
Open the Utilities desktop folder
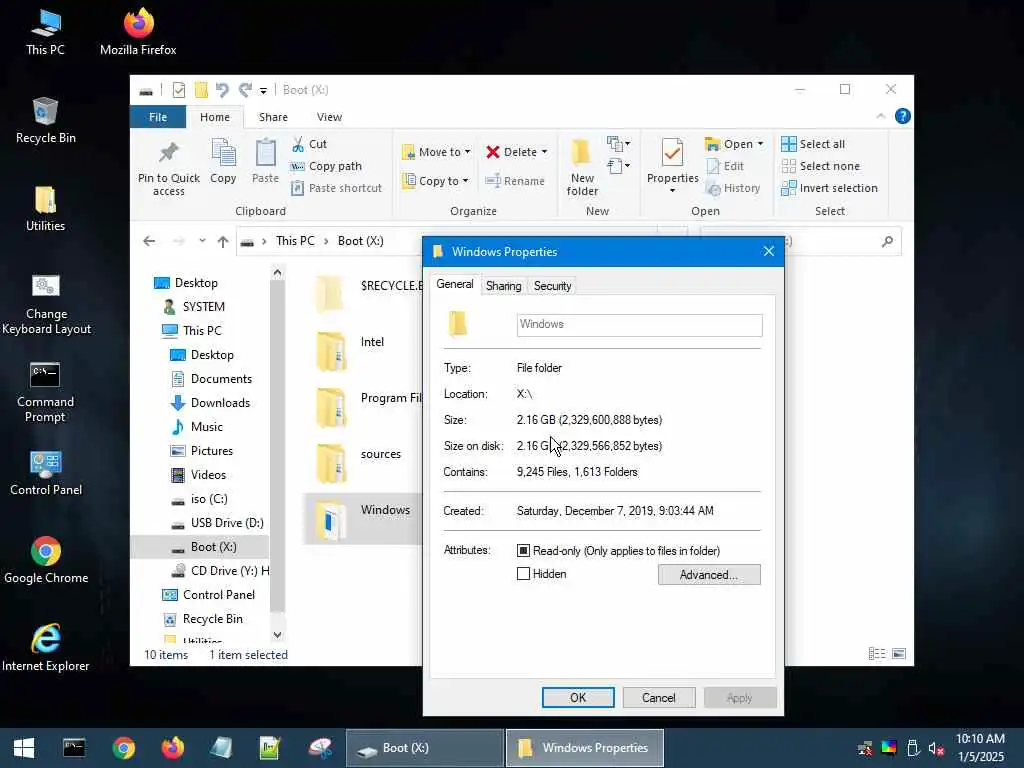click(x=45, y=209)
